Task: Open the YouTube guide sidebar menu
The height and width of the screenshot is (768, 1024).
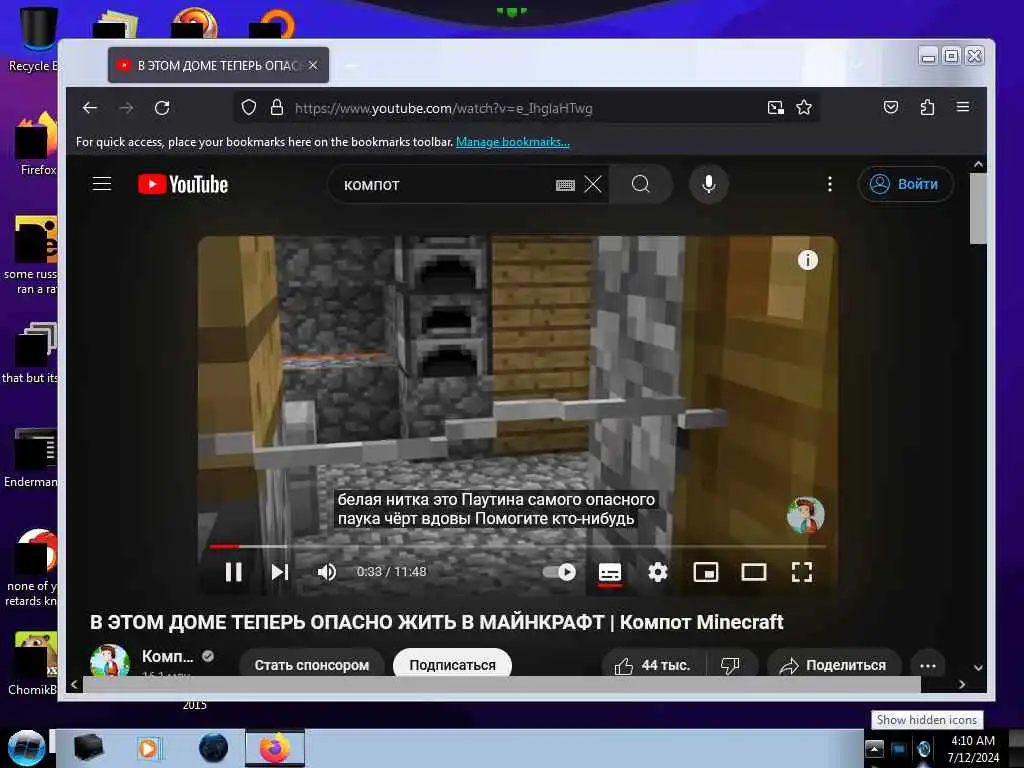Action: (x=102, y=184)
